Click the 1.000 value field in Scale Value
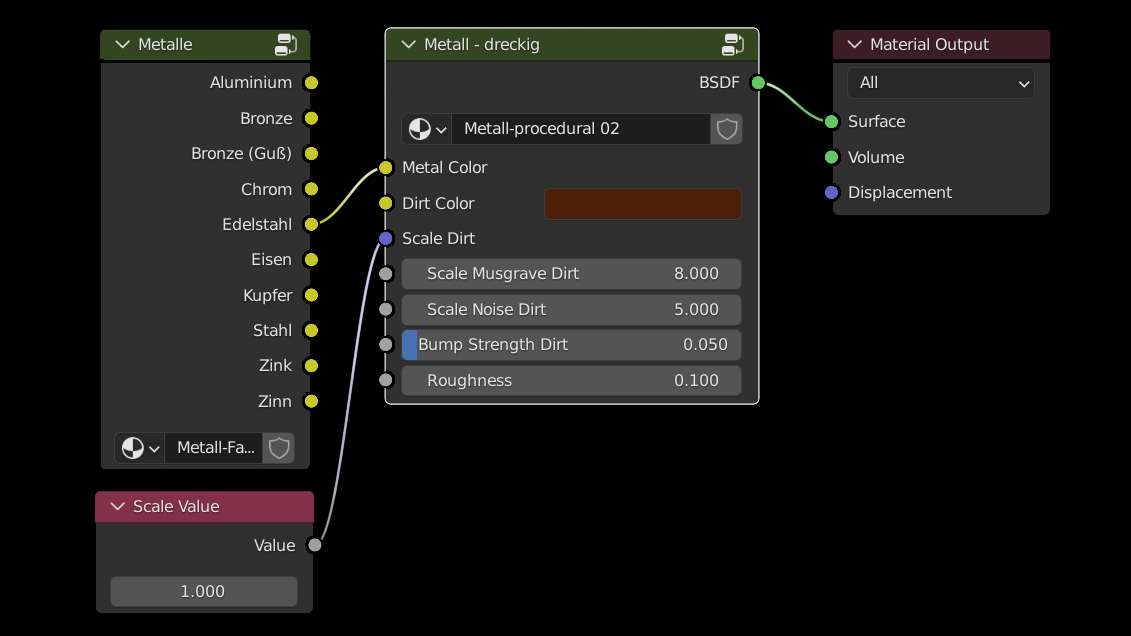Image resolution: width=1131 pixels, height=636 pixels. (203, 591)
